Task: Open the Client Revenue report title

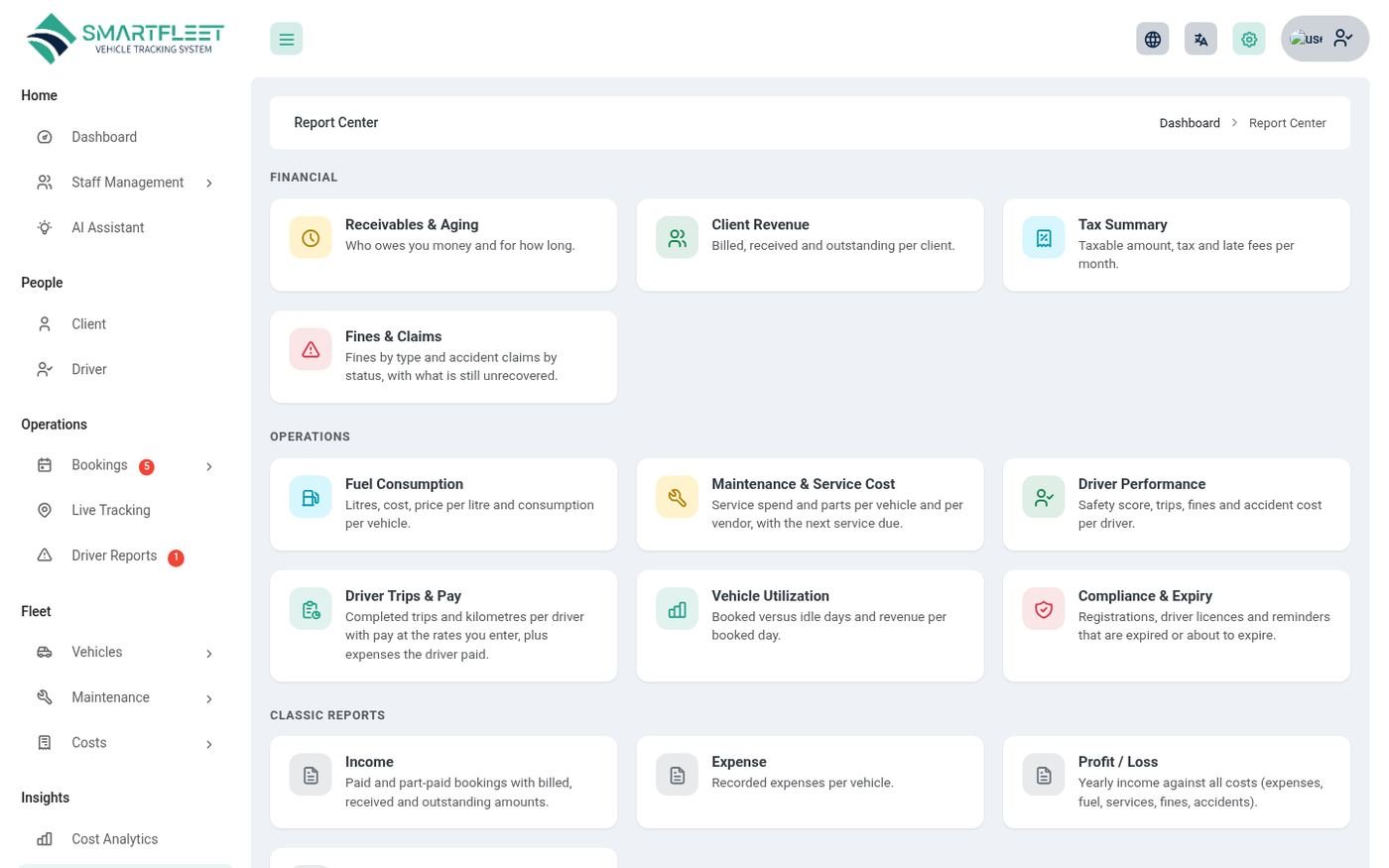Action: 760,225
